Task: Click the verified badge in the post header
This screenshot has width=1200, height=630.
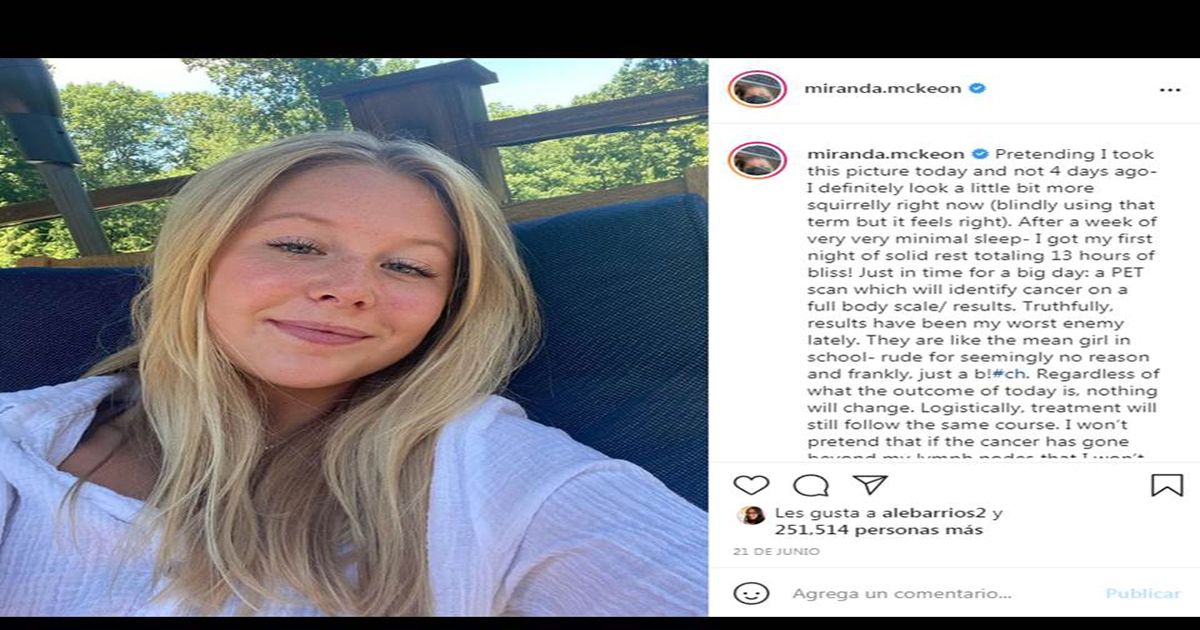Action: click(977, 88)
